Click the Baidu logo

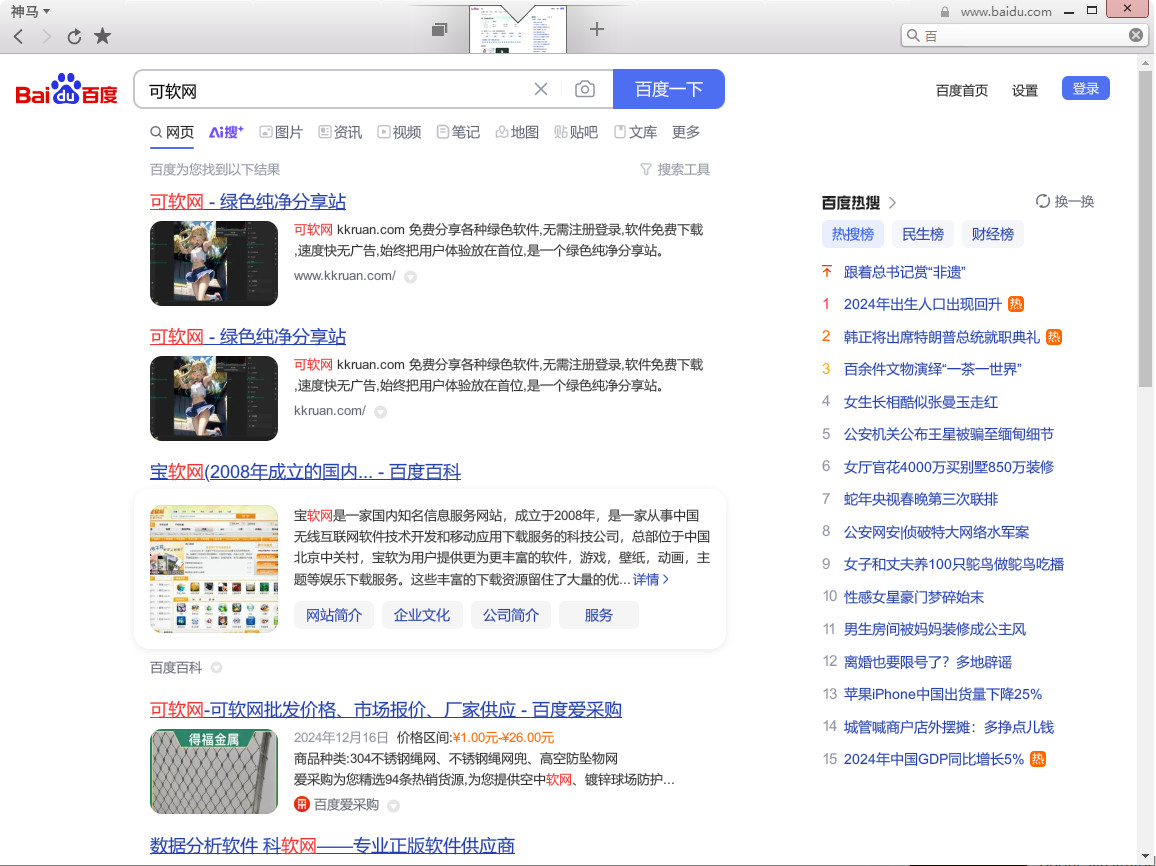(x=66, y=89)
